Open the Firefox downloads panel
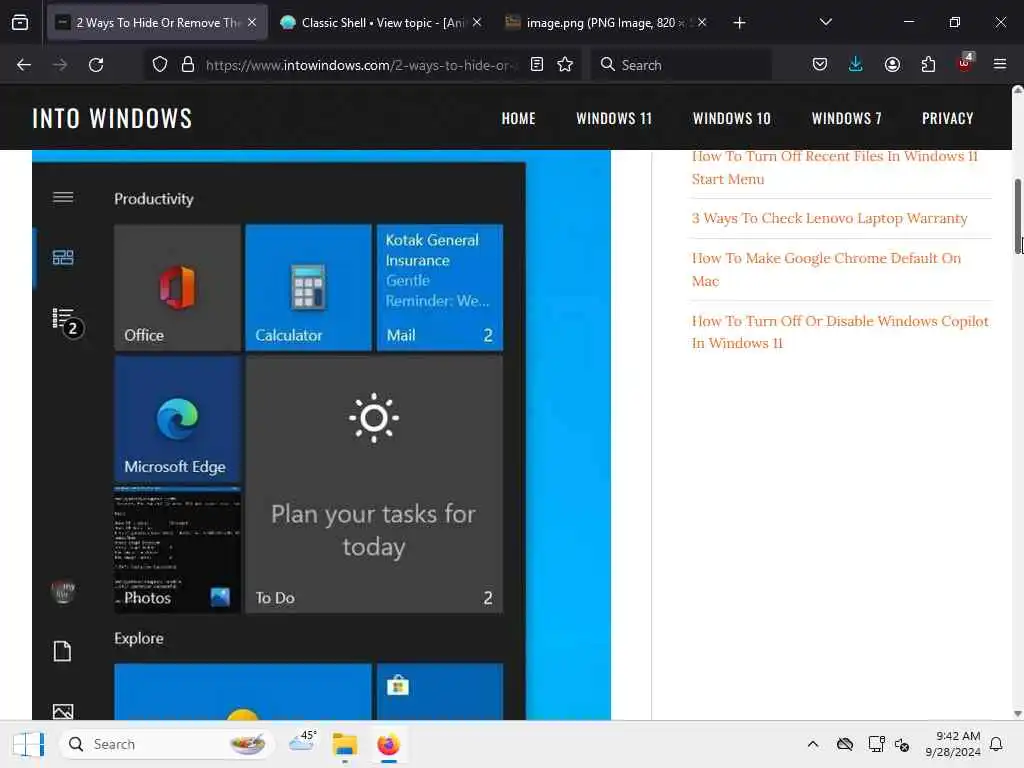Image resolution: width=1024 pixels, height=768 pixels. [x=856, y=65]
